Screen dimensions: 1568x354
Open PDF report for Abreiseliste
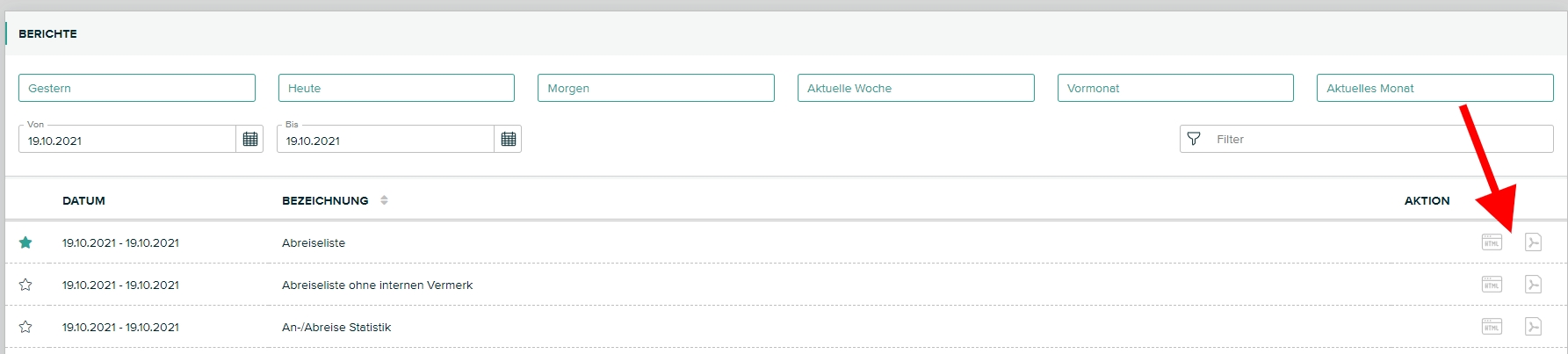[1533, 242]
